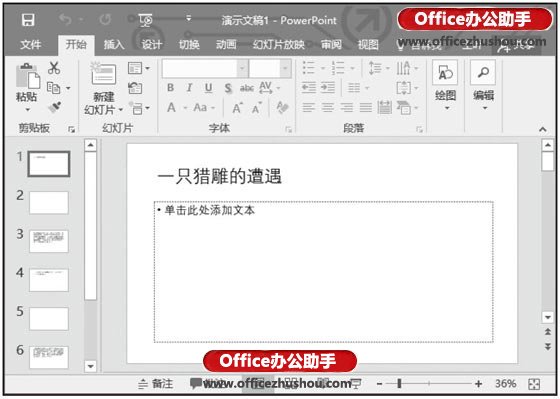This screenshot has height=399, width=560.
Task: Open the slide Layout dropdown
Action: (x=139, y=68)
